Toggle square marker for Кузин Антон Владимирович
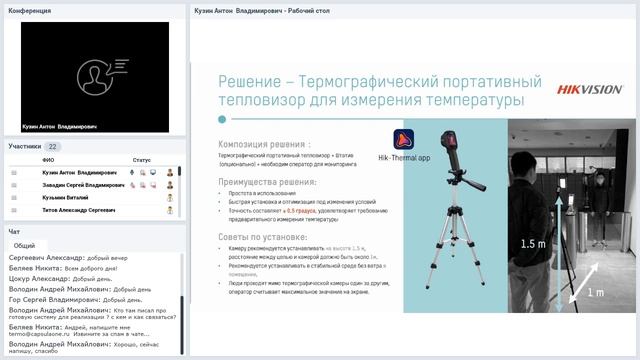This screenshot has height=360, width=640. coord(14,173)
